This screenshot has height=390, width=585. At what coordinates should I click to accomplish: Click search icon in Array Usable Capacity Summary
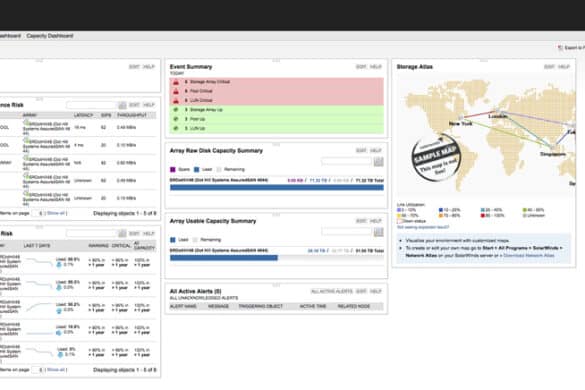click(378, 232)
